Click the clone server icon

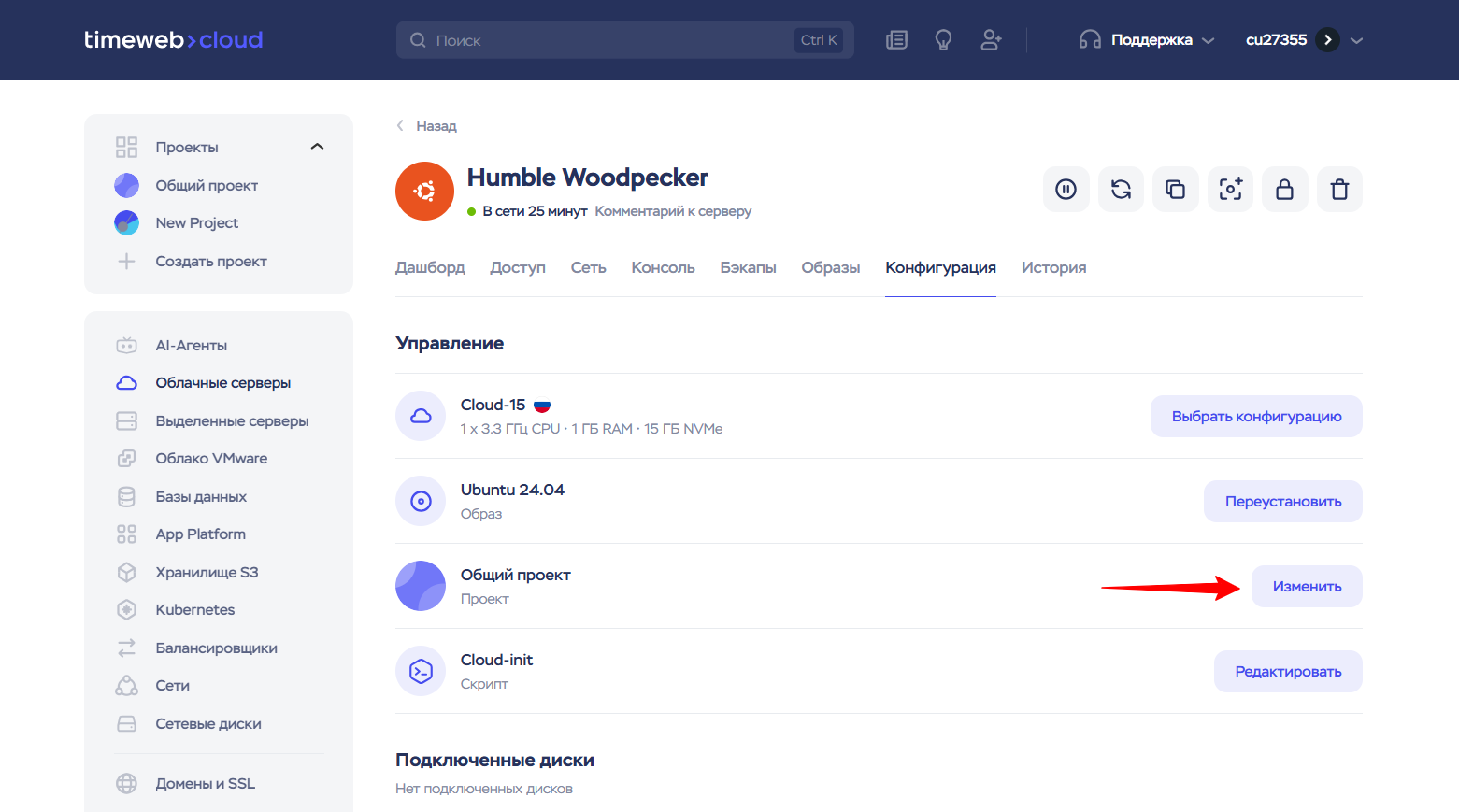click(1175, 190)
